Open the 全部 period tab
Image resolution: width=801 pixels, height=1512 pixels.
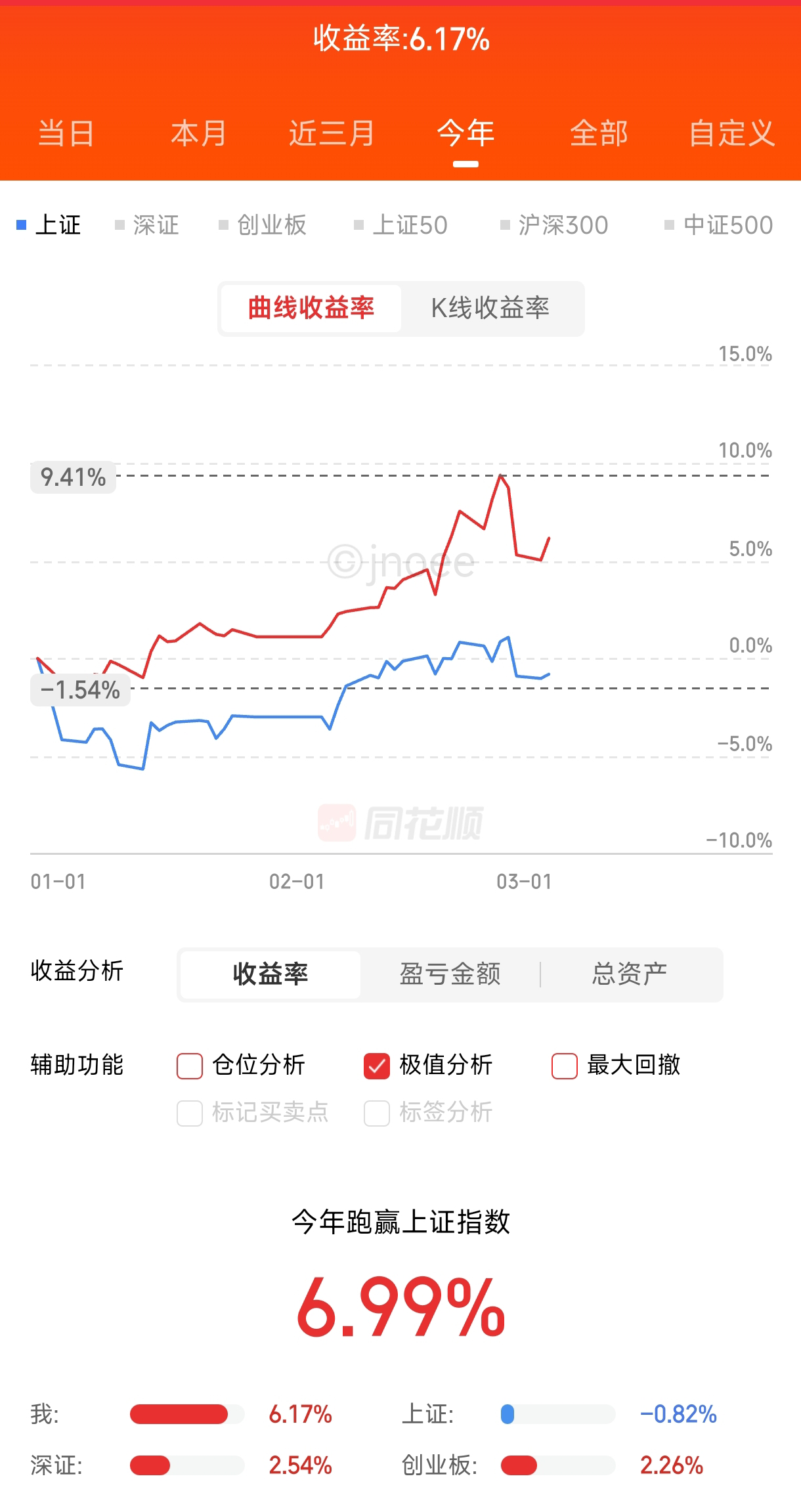tap(599, 133)
